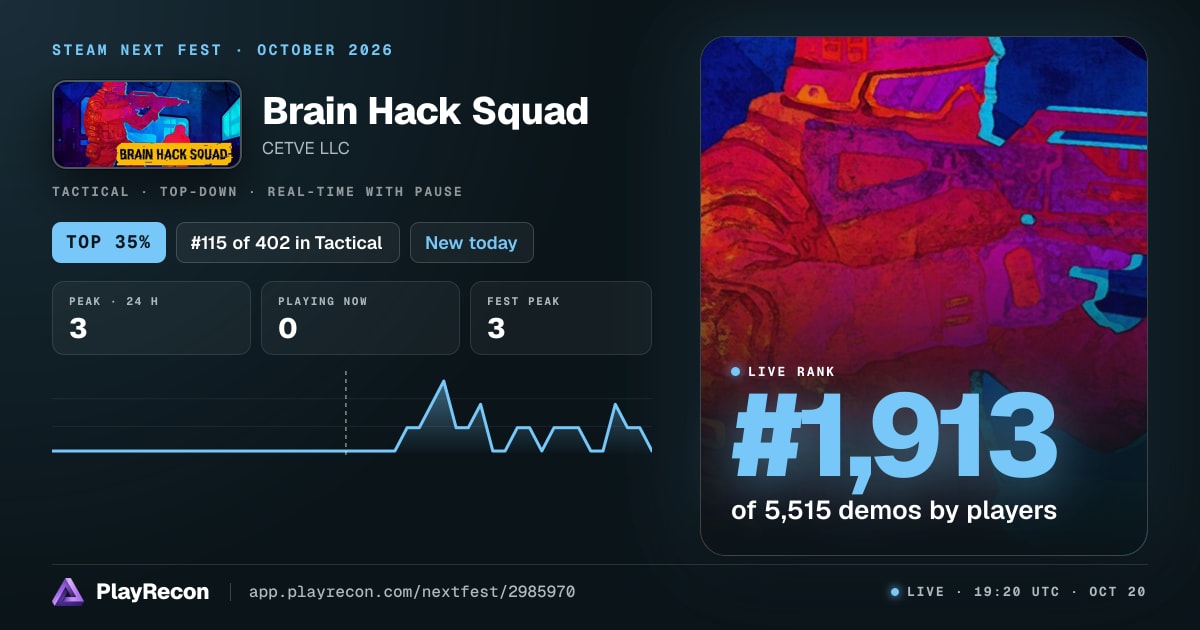Viewport: 1200px width, 630px height.
Task: Click the 19:20 UTC timestamp
Action: tap(1015, 592)
